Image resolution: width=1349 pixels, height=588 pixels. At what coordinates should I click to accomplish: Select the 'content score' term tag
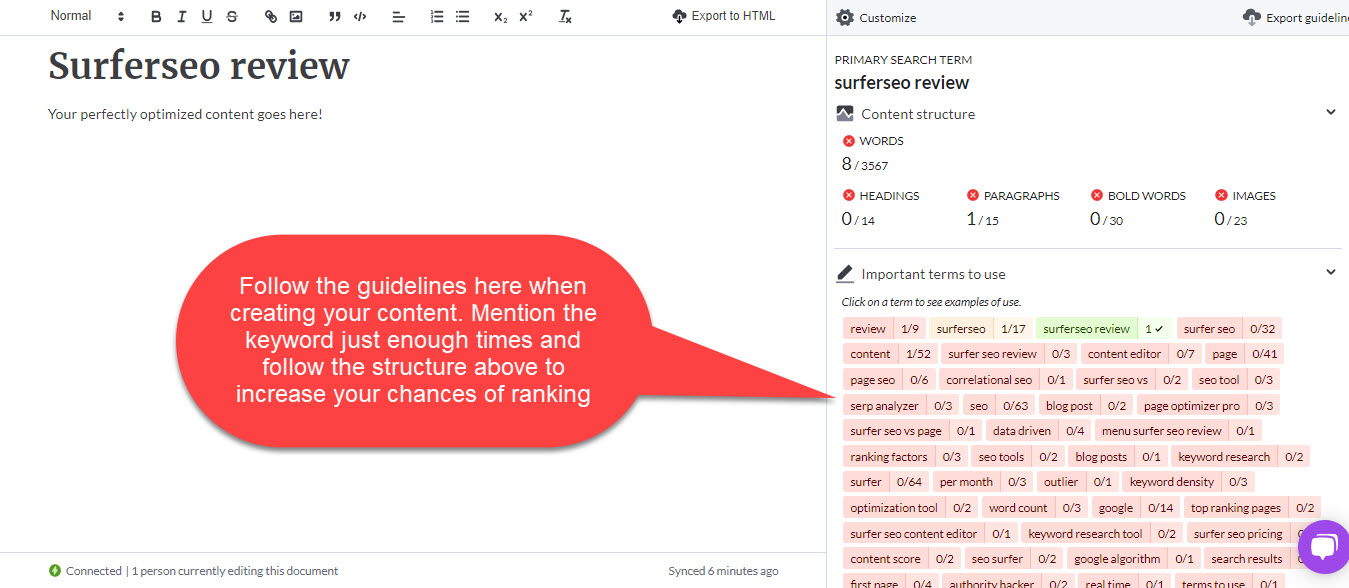tap(902, 559)
